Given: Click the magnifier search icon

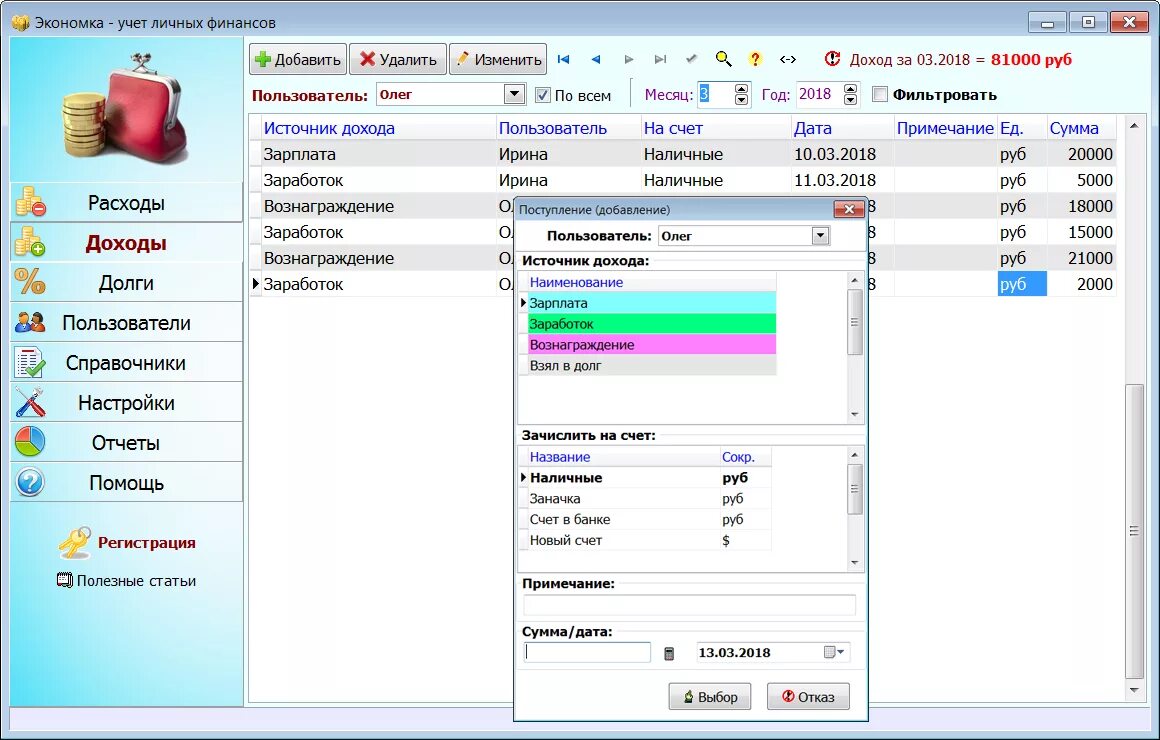Looking at the screenshot, I should click(x=724, y=59).
